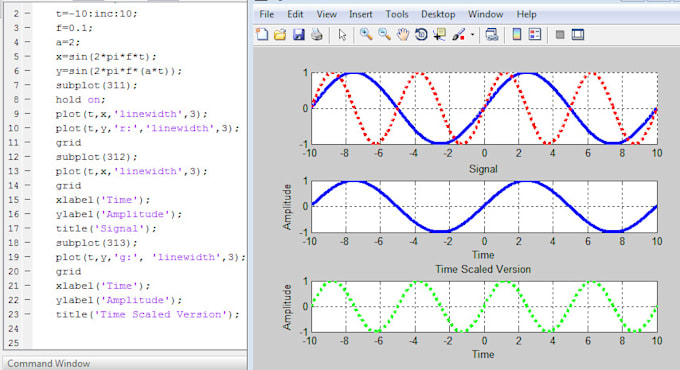The image size is (680, 370).
Task: Click the line "title('Time Scaled Version');"
Action: 147,314
